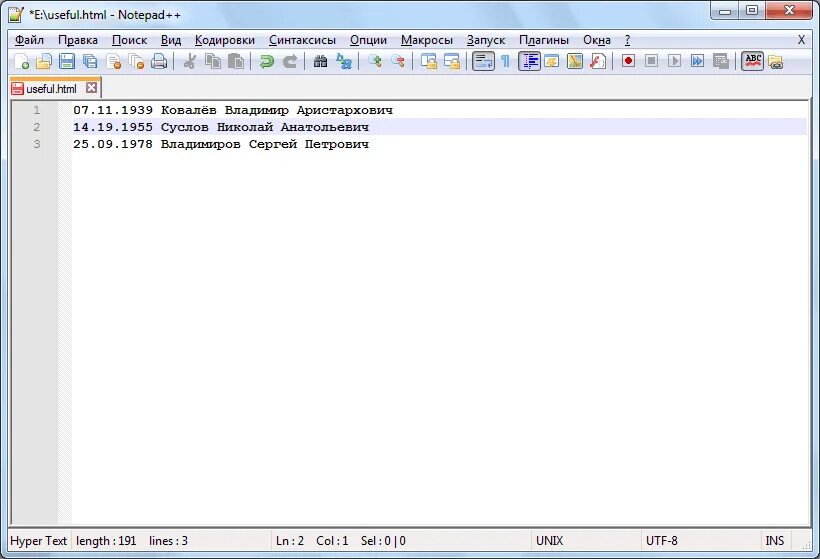
Task: Open the Файл menu
Action: click(x=29, y=40)
